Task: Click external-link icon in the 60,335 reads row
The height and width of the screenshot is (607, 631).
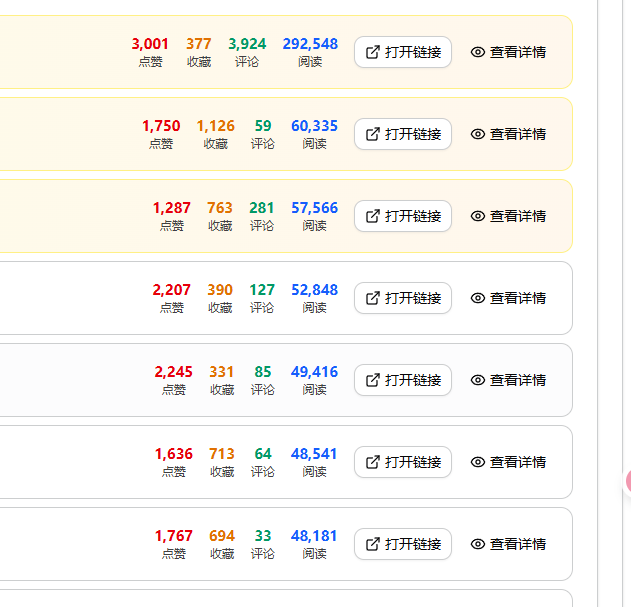Action: (373, 134)
